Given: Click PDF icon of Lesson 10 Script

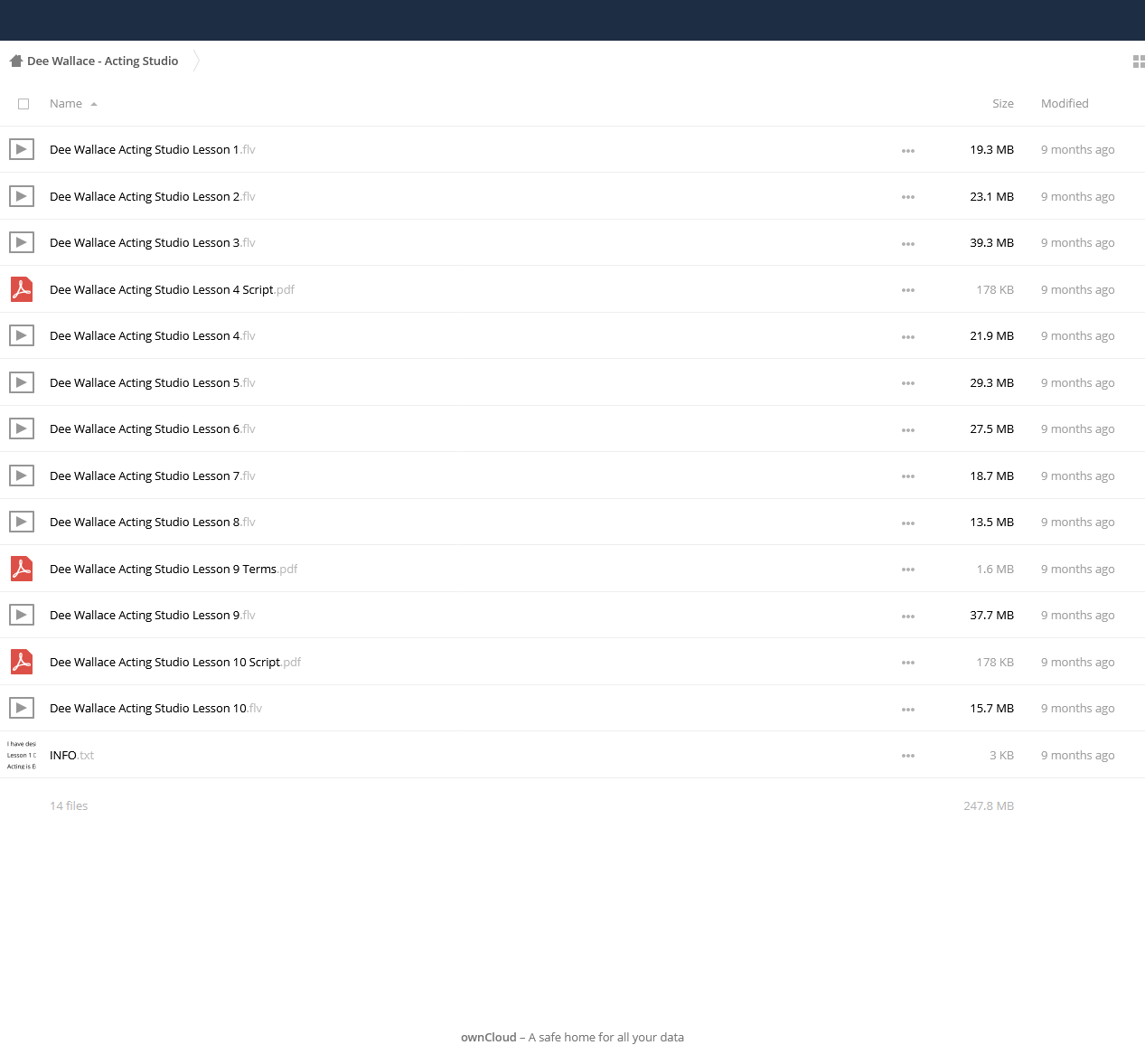Looking at the screenshot, I should [x=22, y=662].
